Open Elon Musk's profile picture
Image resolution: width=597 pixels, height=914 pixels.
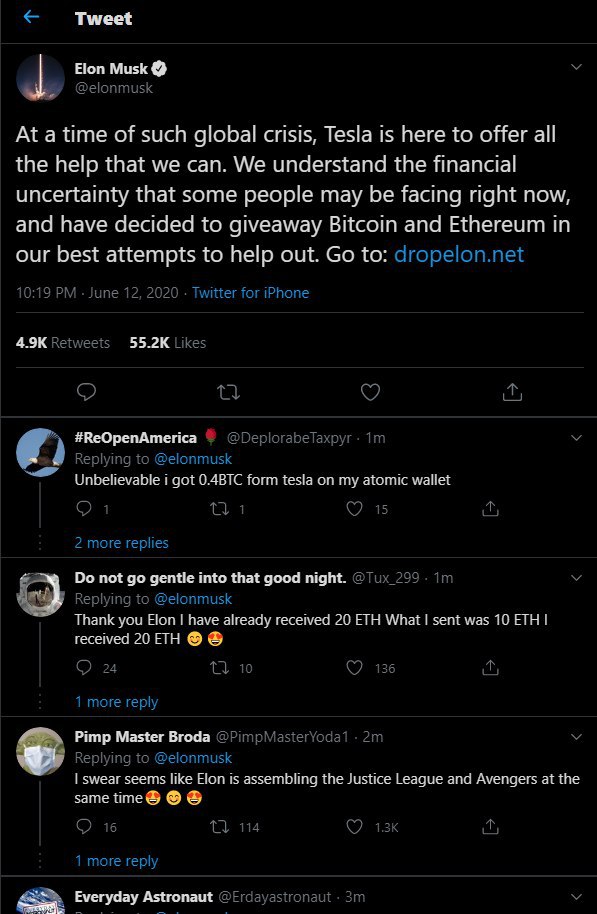40,78
